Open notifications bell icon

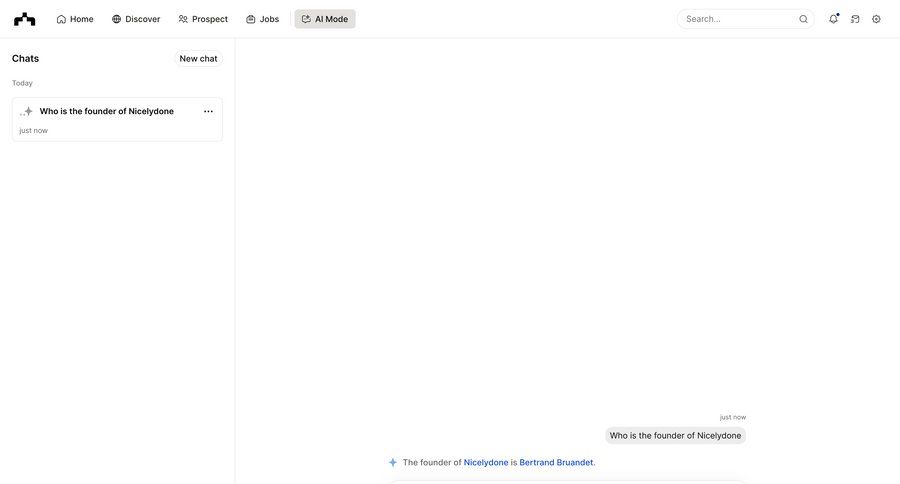pos(833,19)
